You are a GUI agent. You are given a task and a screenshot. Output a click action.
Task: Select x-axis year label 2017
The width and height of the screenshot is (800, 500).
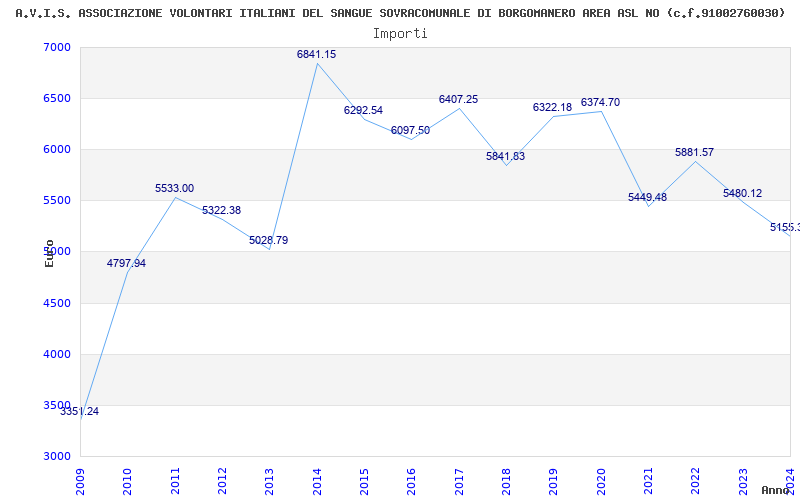(459, 482)
